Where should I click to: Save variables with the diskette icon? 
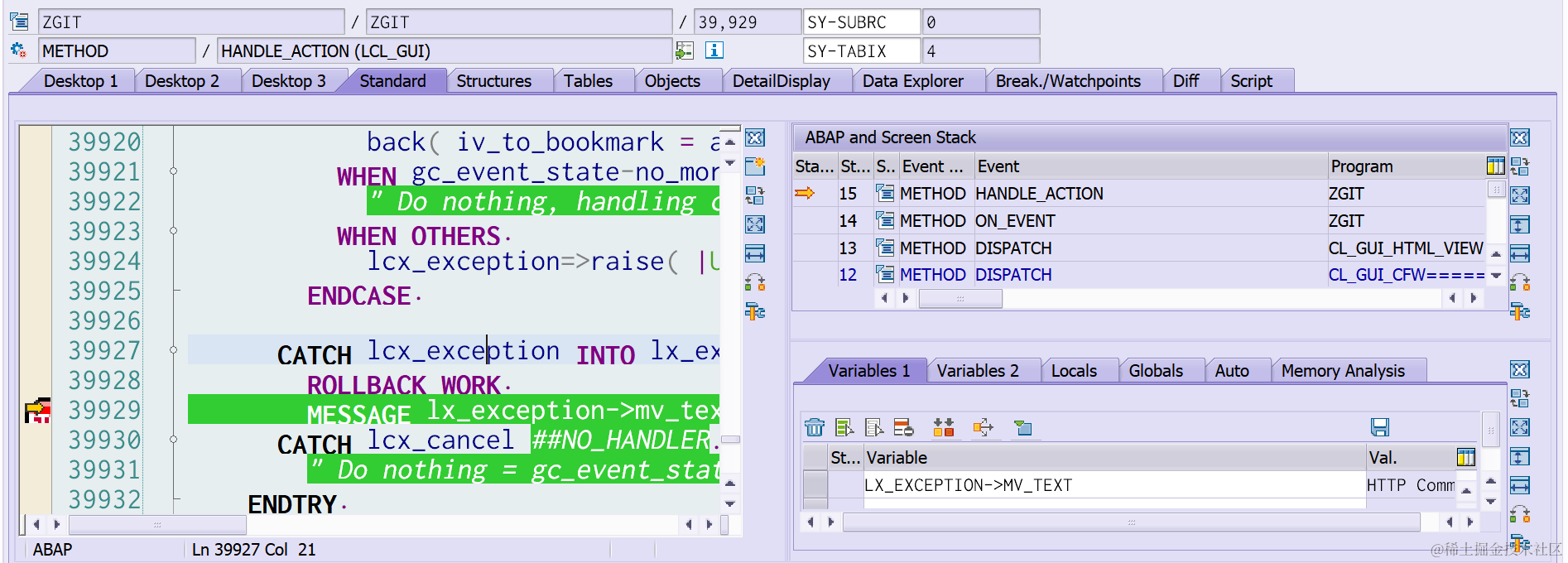pyautogui.click(x=1379, y=427)
